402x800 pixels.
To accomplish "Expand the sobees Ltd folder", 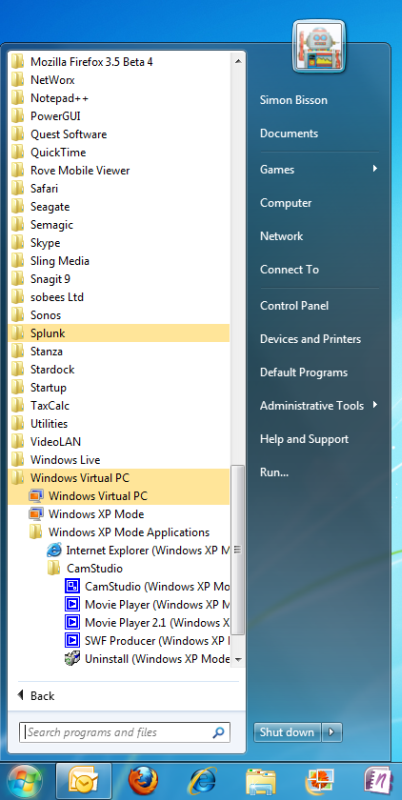I will click(x=119, y=297).
